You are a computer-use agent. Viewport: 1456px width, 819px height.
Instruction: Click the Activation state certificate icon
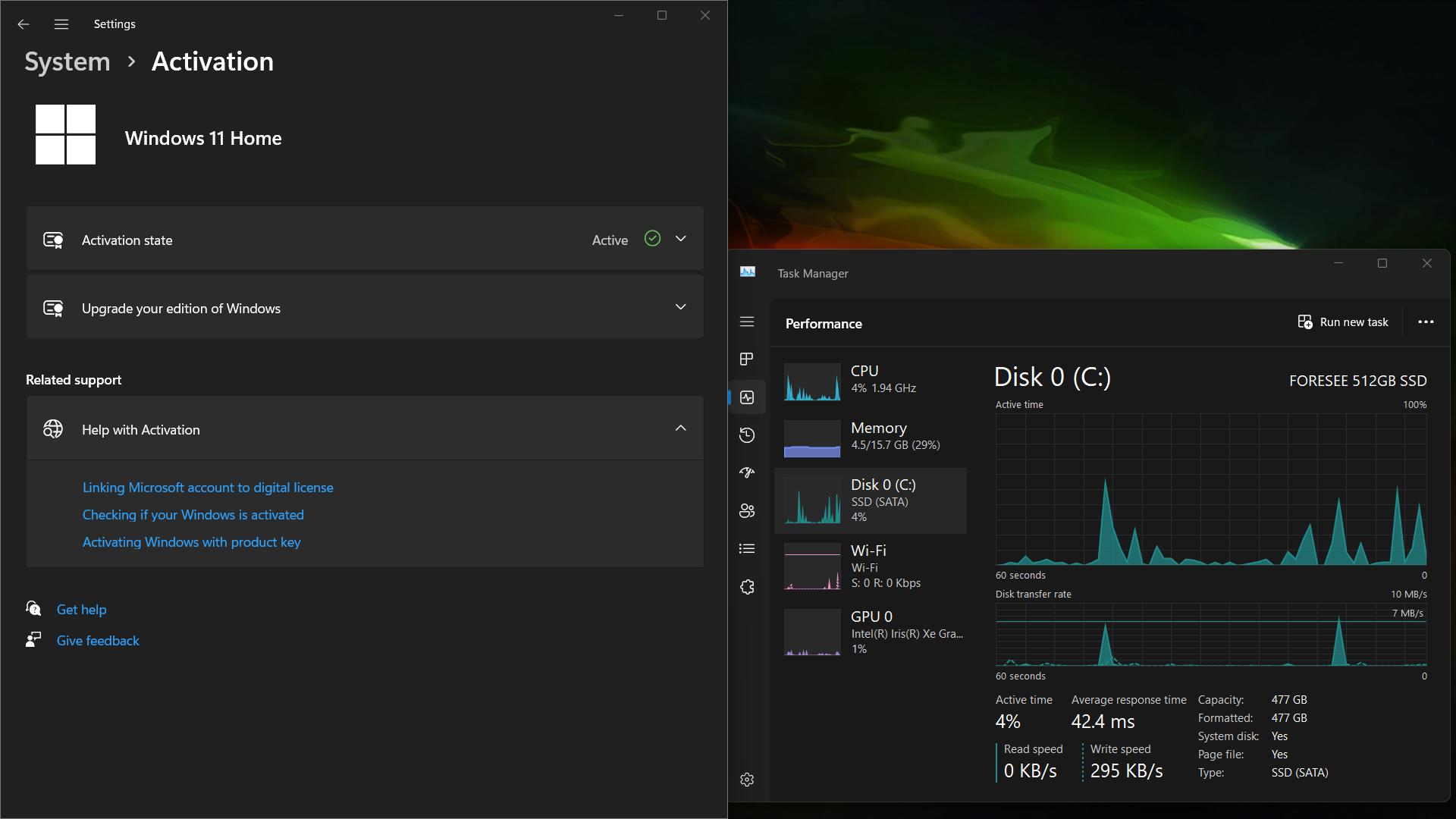coord(53,240)
